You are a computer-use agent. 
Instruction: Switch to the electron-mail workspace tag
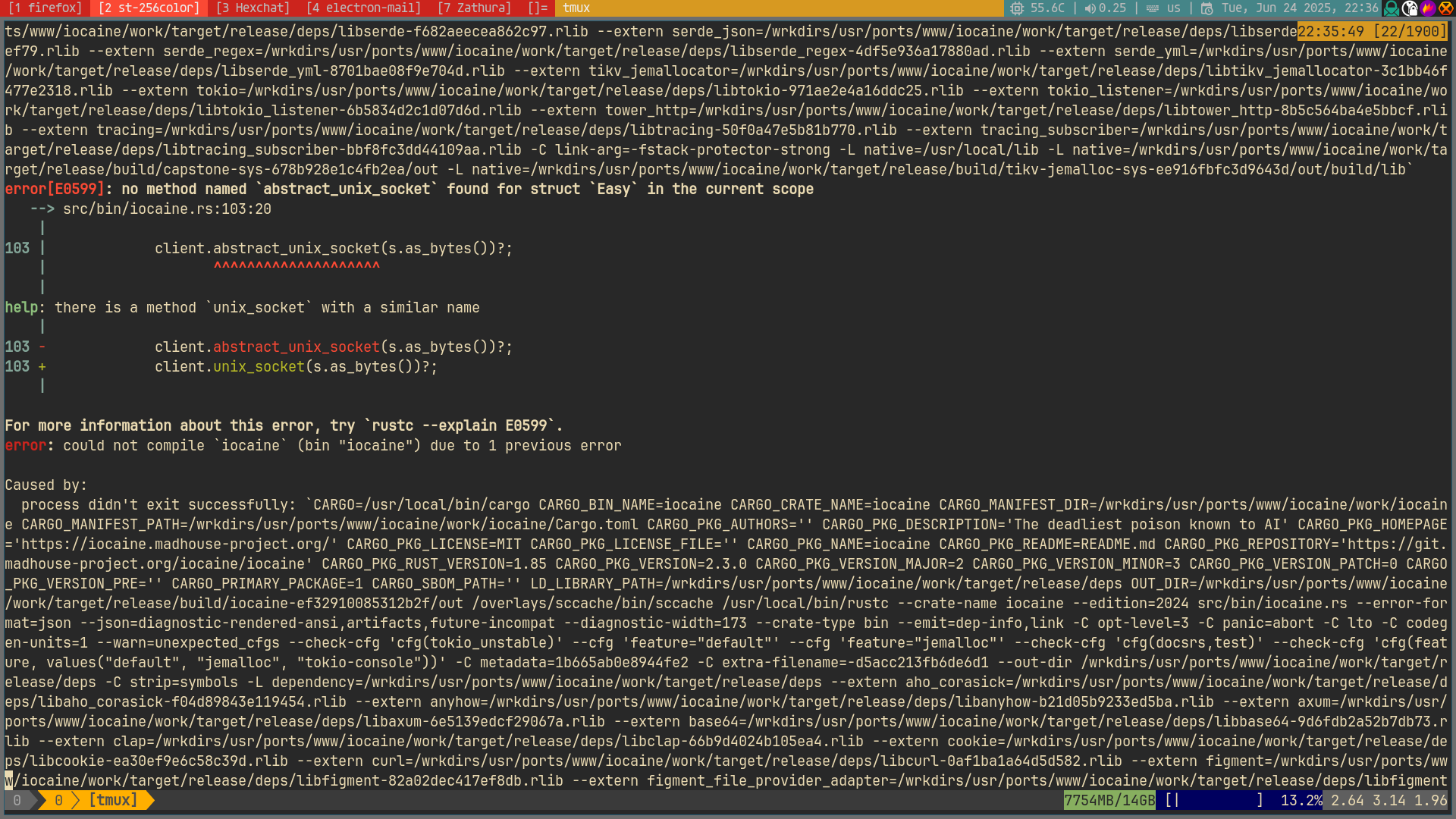(x=363, y=8)
